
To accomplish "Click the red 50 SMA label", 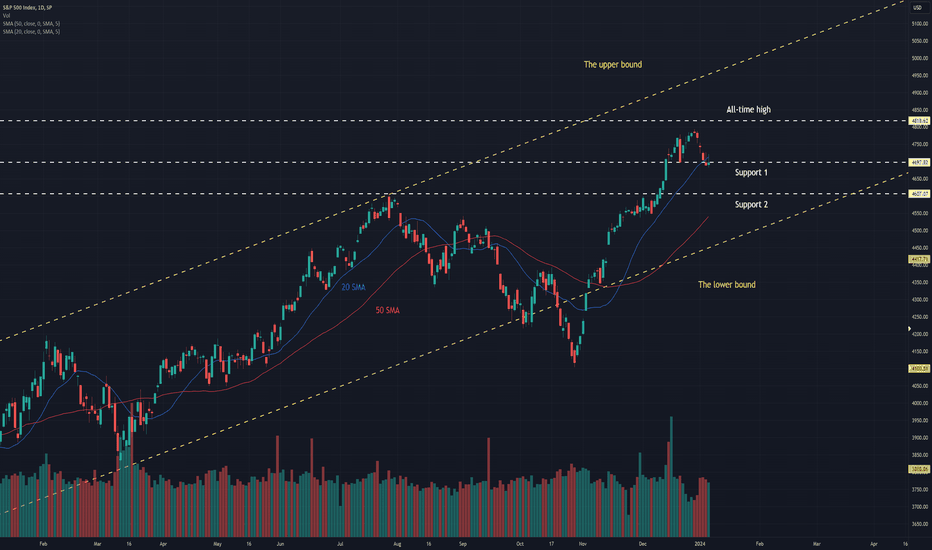I will [x=387, y=310].
